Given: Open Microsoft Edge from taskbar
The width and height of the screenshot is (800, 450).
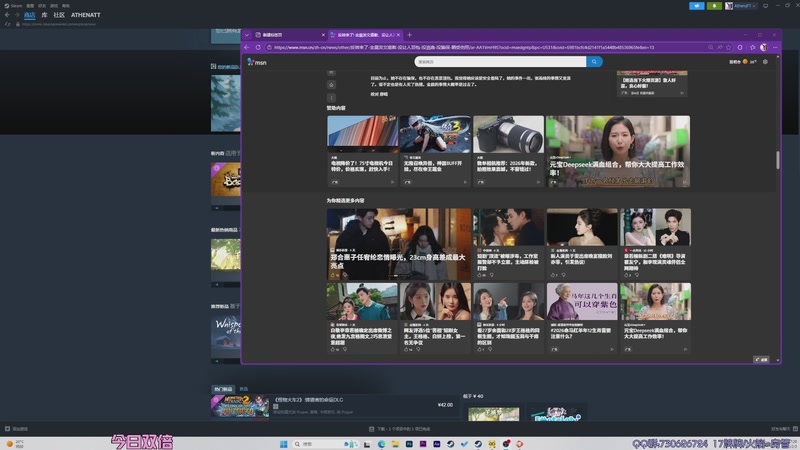Looking at the screenshot, I should point(381,444).
